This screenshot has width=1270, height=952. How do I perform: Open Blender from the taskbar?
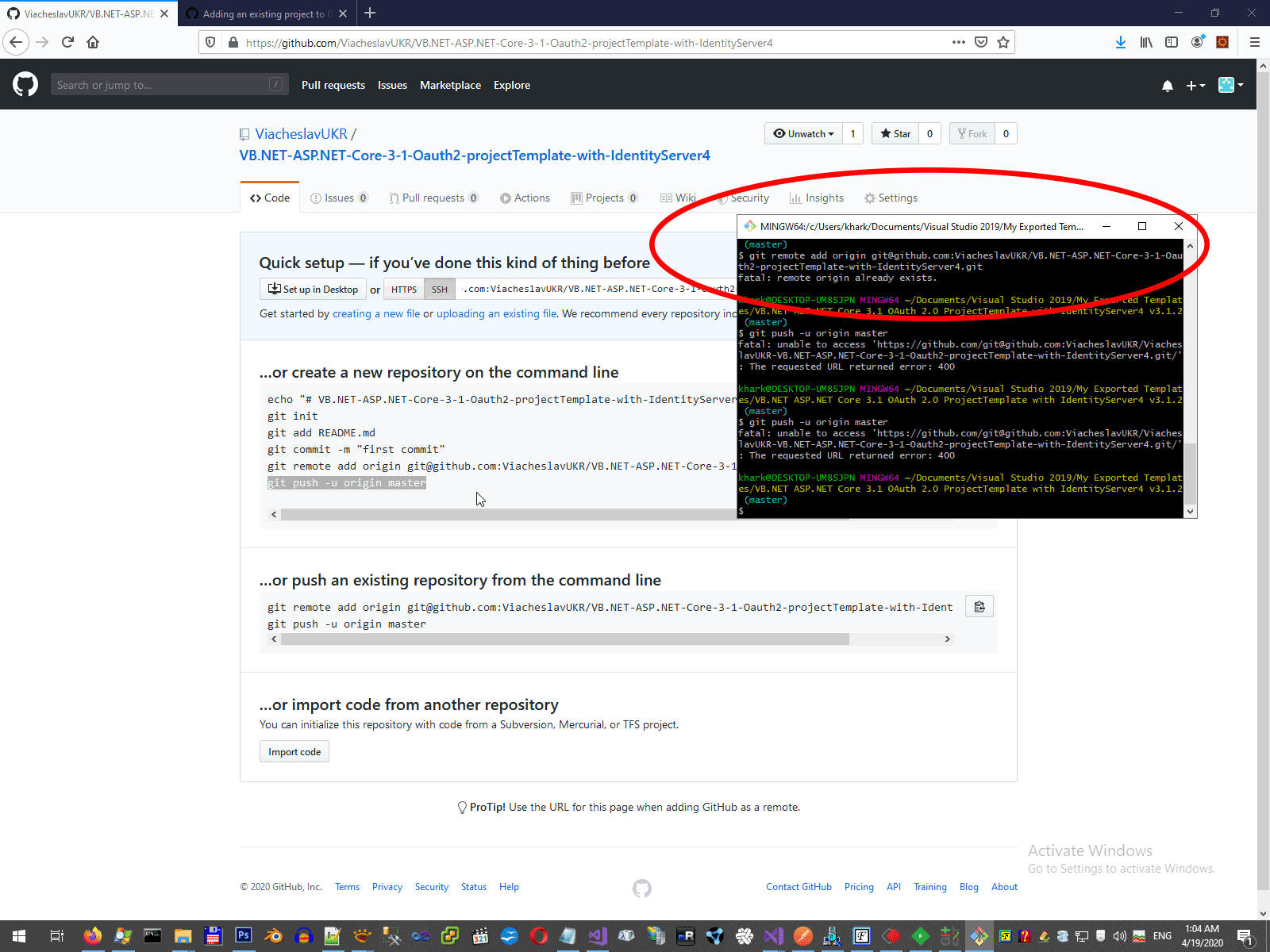point(273,936)
